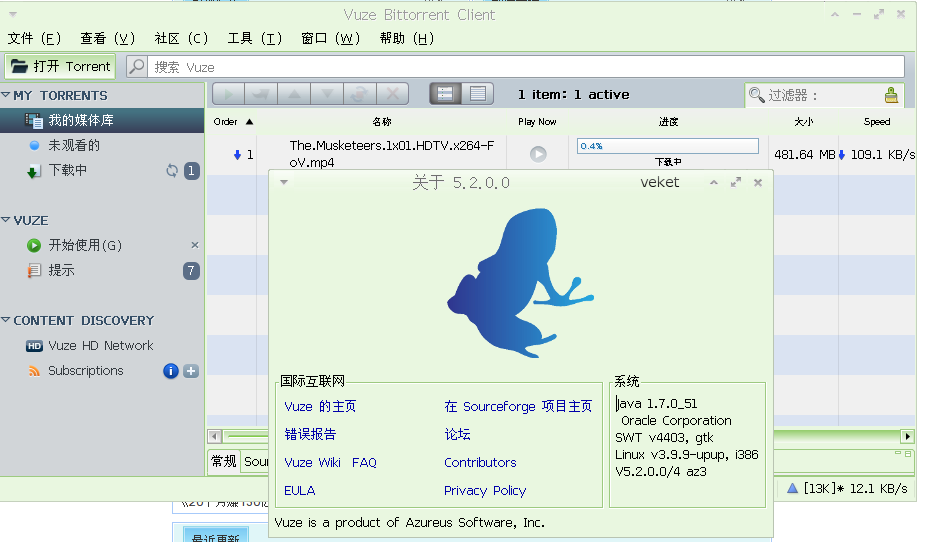
Task: Click the start (play) toolbar button
Action: pos(228,94)
